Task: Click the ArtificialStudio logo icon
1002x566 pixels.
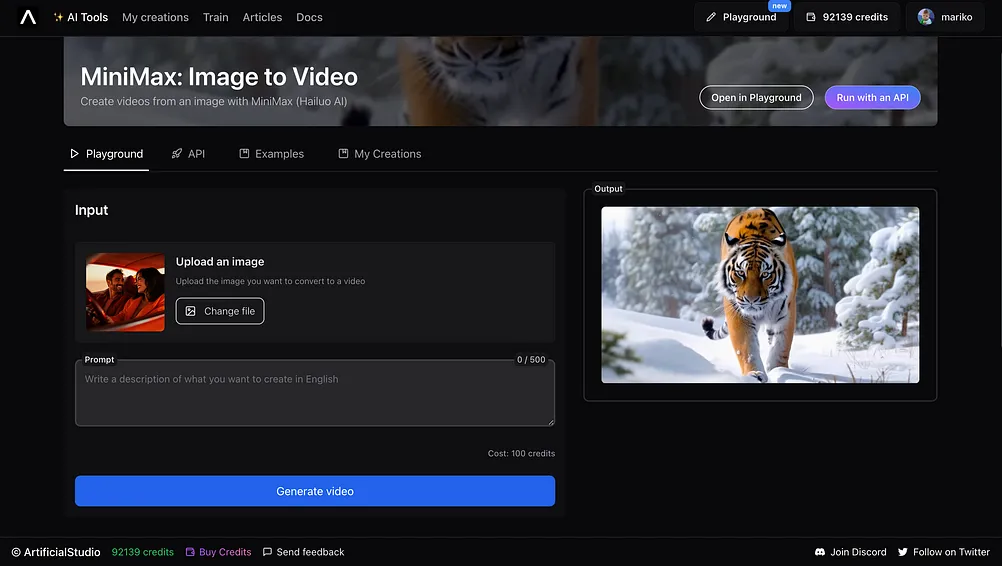Action: (28, 17)
